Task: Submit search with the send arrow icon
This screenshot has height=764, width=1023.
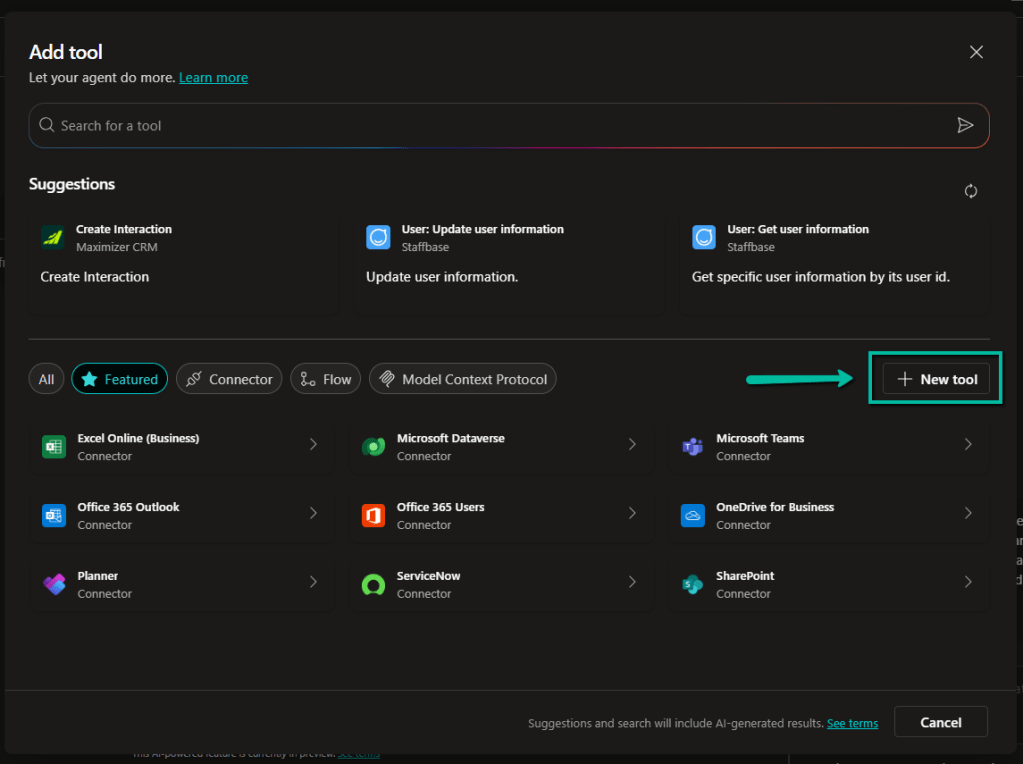Action: 965,125
